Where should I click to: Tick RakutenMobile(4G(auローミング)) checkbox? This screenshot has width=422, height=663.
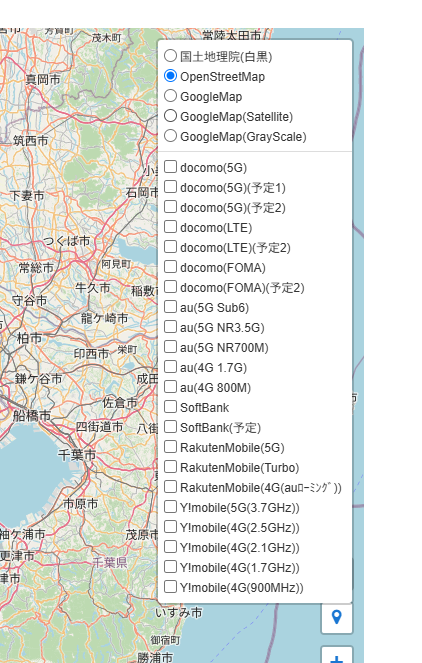point(170,487)
